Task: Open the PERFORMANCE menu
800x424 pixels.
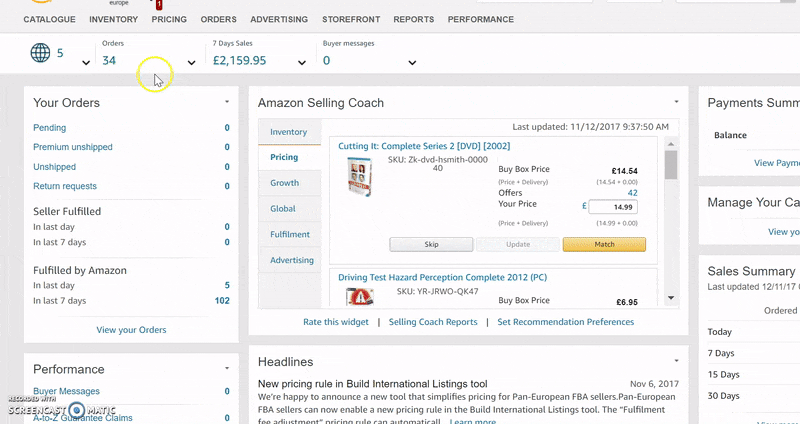Action: (481, 19)
